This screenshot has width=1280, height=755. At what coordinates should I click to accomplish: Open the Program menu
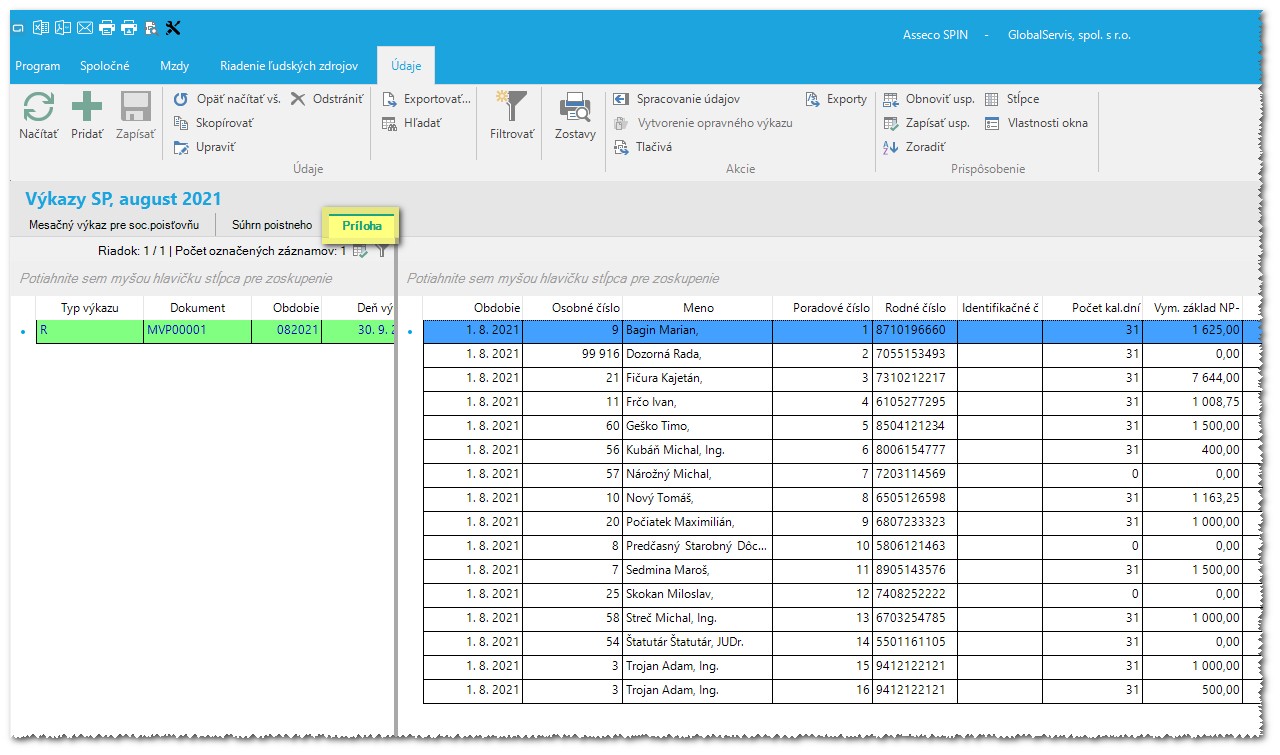point(38,66)
